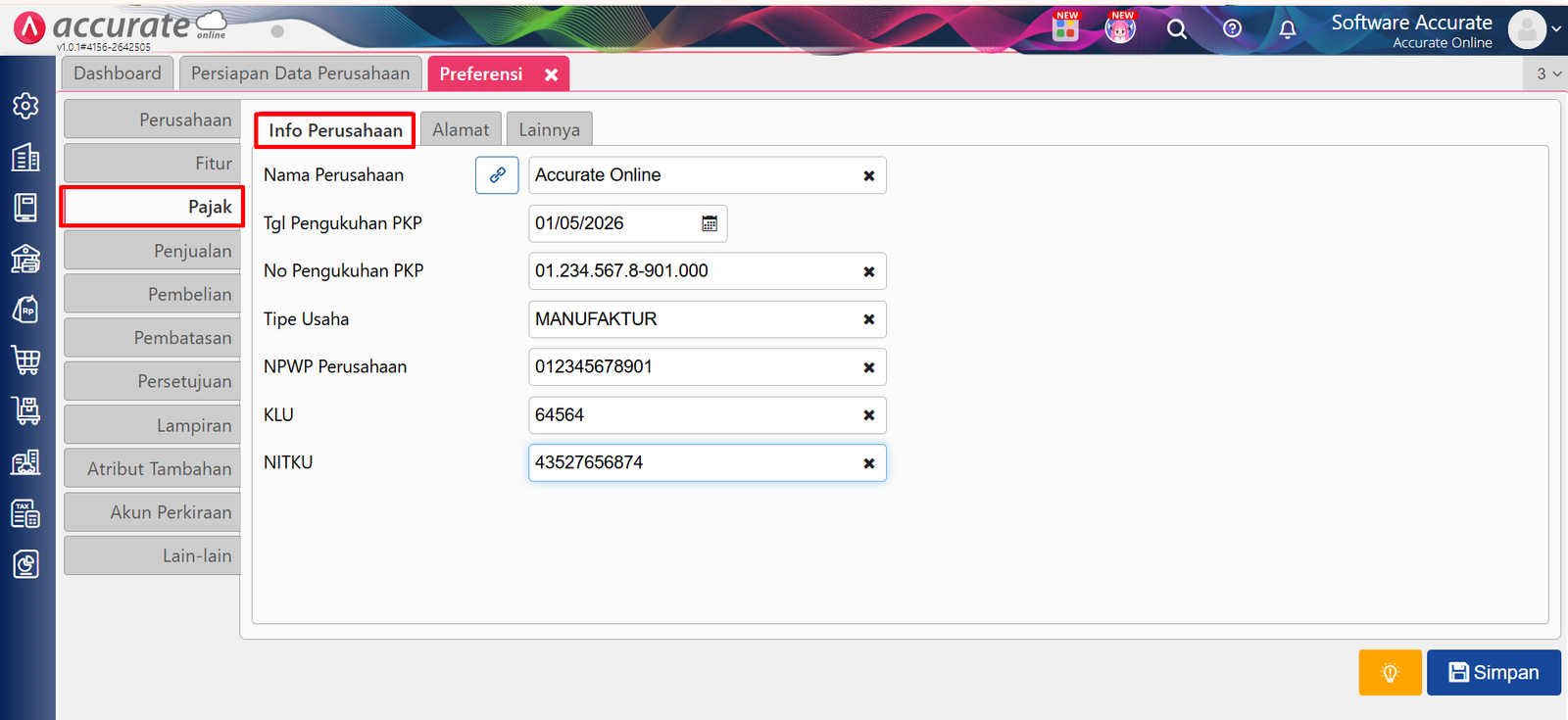Open the Lain-lain preference section
Viewport: 1568px width, 720px height.
click(152, 555)
